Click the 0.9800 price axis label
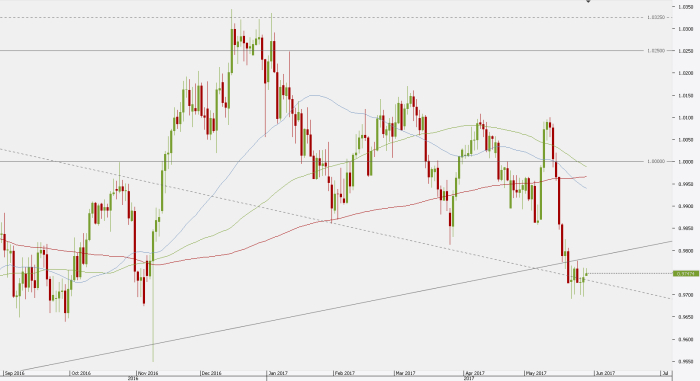The height and width of the screenshot is (381, 700). click(x=686, y=251)
